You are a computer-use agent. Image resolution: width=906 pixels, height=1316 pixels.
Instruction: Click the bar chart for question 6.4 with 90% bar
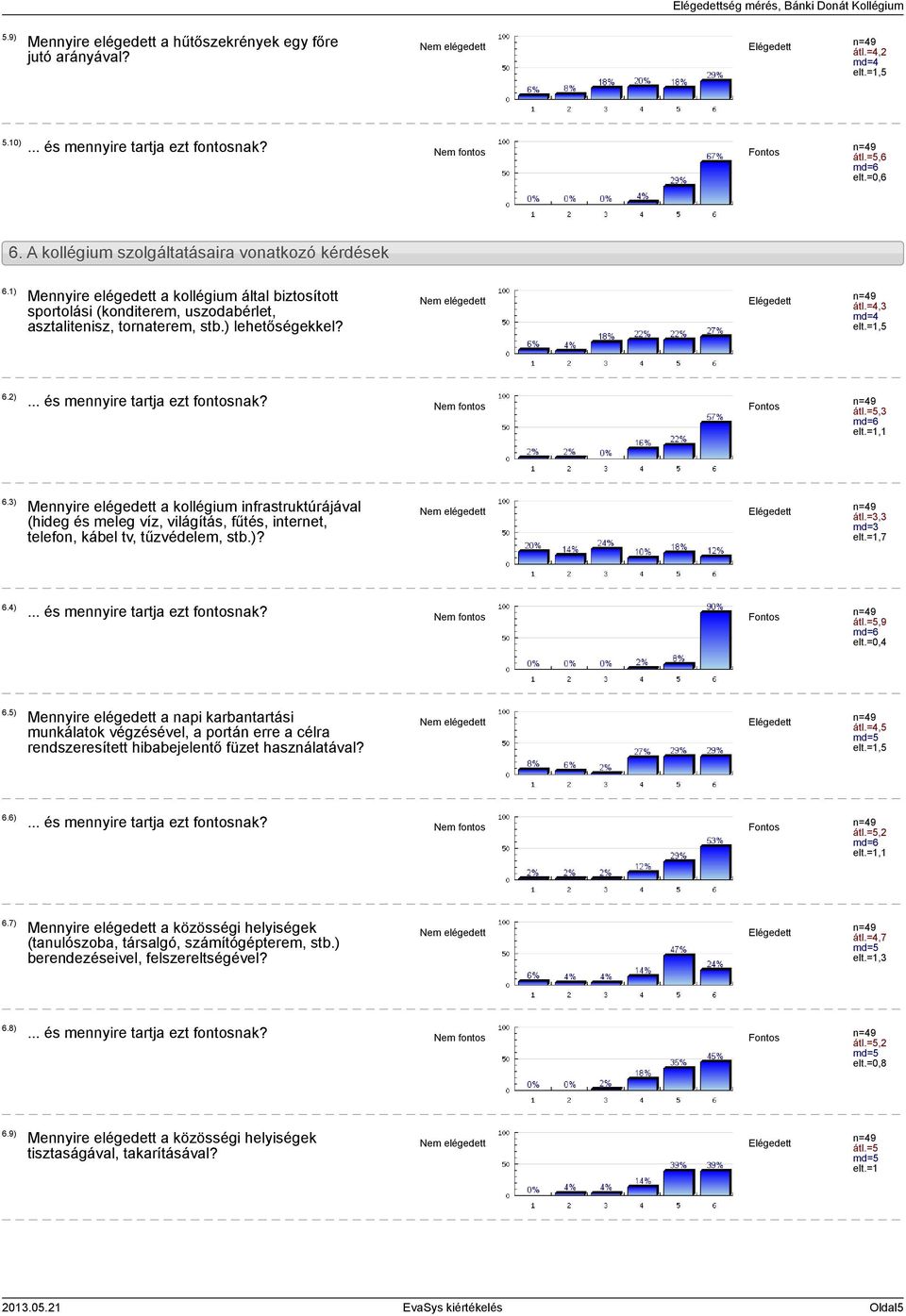pos(616,644)
